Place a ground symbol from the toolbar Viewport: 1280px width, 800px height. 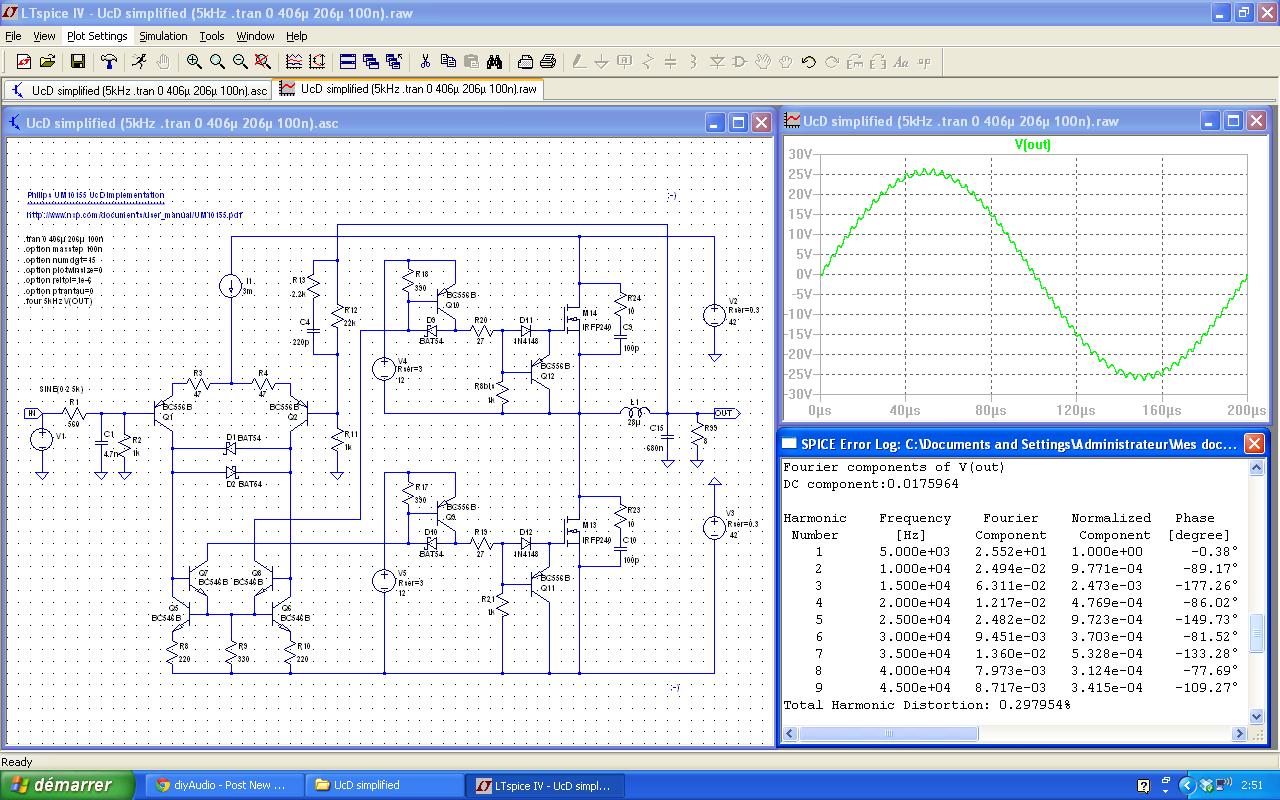click(x=602, y=62)
